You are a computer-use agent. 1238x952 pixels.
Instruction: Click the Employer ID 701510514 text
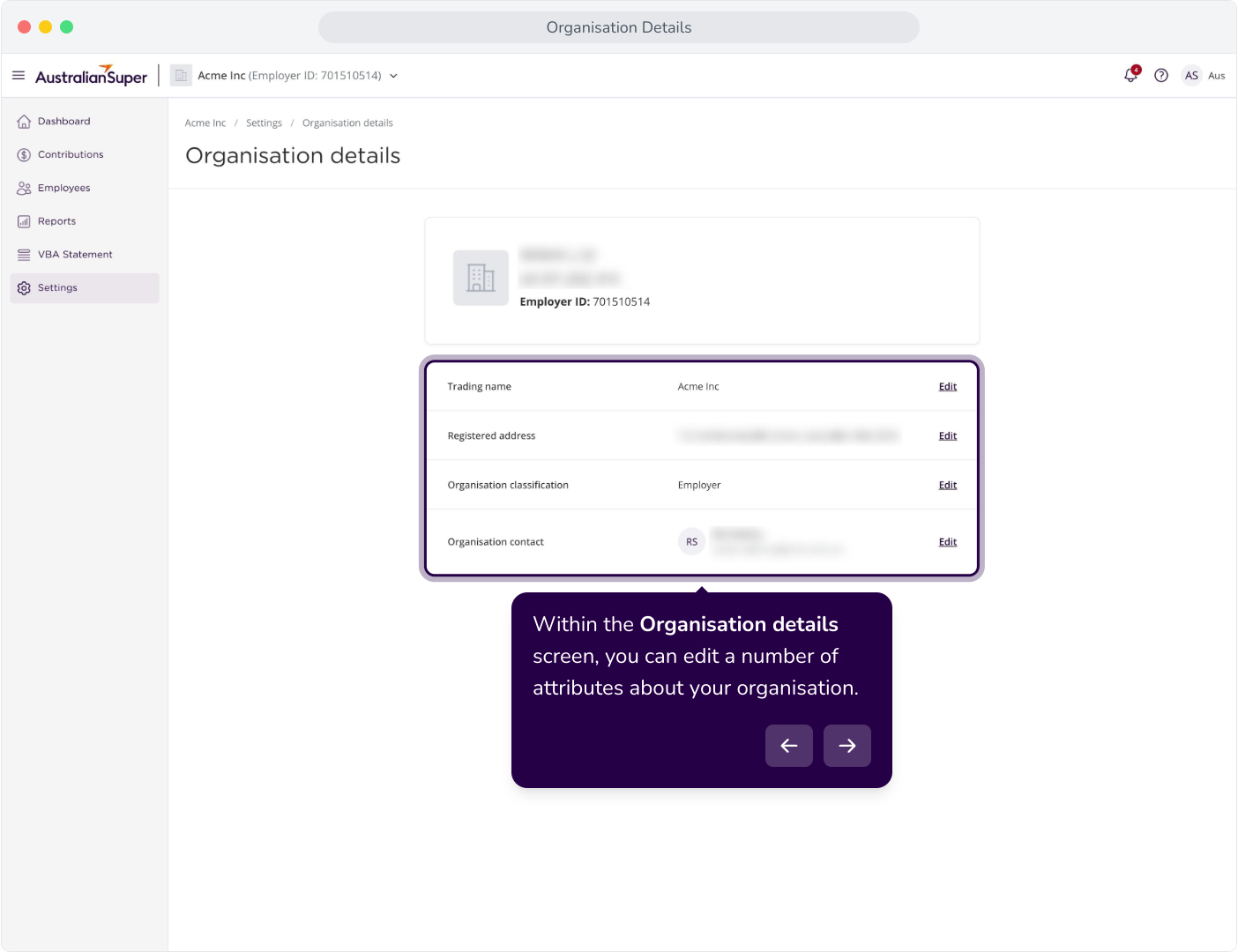585,301
